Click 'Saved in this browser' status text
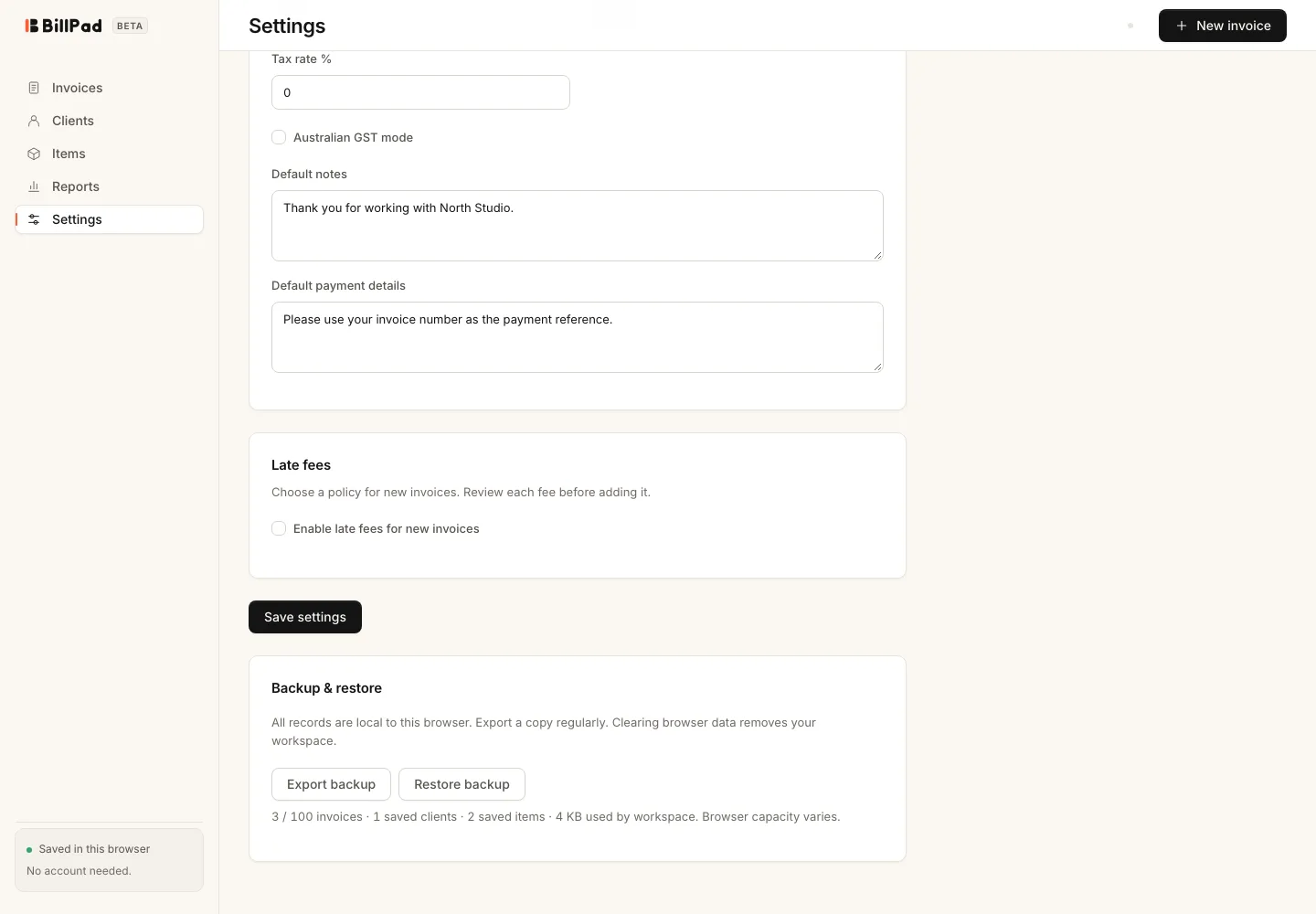Image resolution: width=1316 pixels, height=914 pixels. [x=94, y=849]
